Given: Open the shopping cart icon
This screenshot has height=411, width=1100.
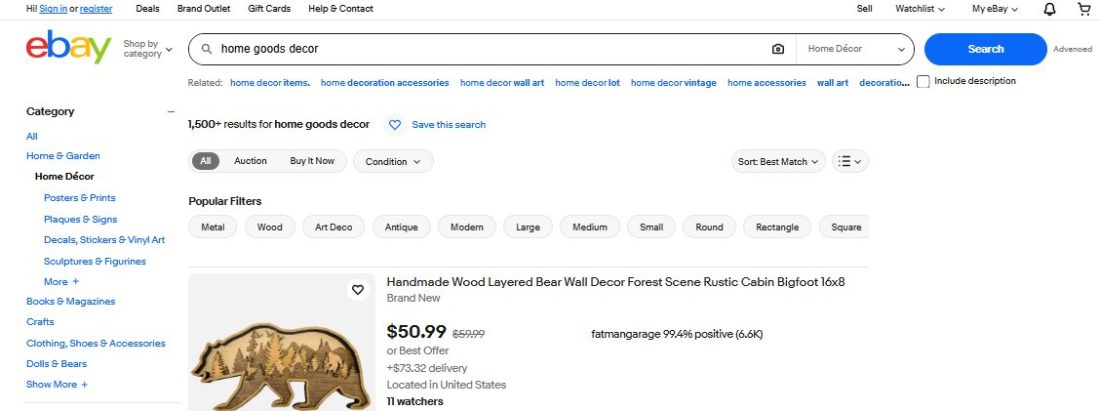Looking at the screenshot, I should 1084,9.
